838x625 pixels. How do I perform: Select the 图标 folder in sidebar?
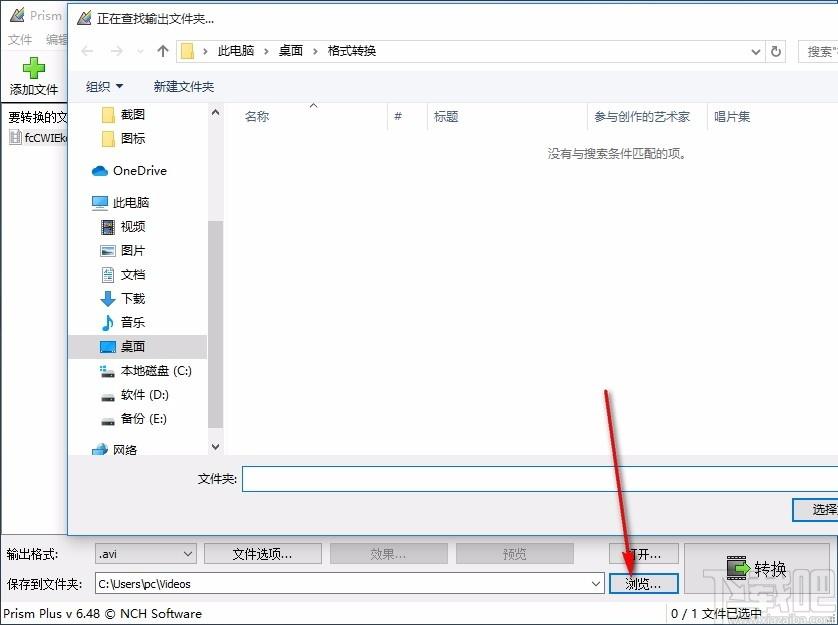pyautogui.click(x=123, y=138)
